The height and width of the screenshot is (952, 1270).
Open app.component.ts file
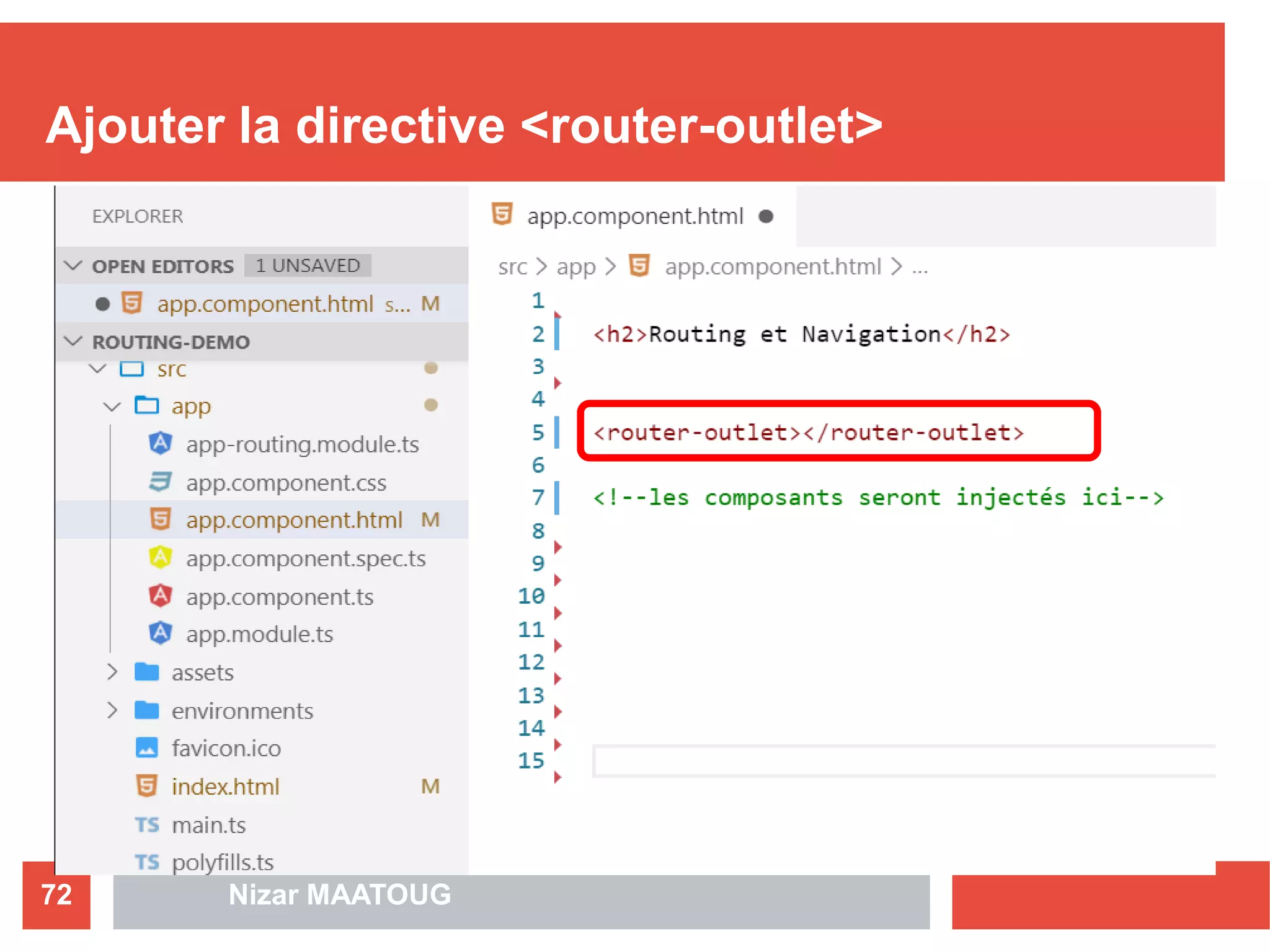(x=280, y=597)
